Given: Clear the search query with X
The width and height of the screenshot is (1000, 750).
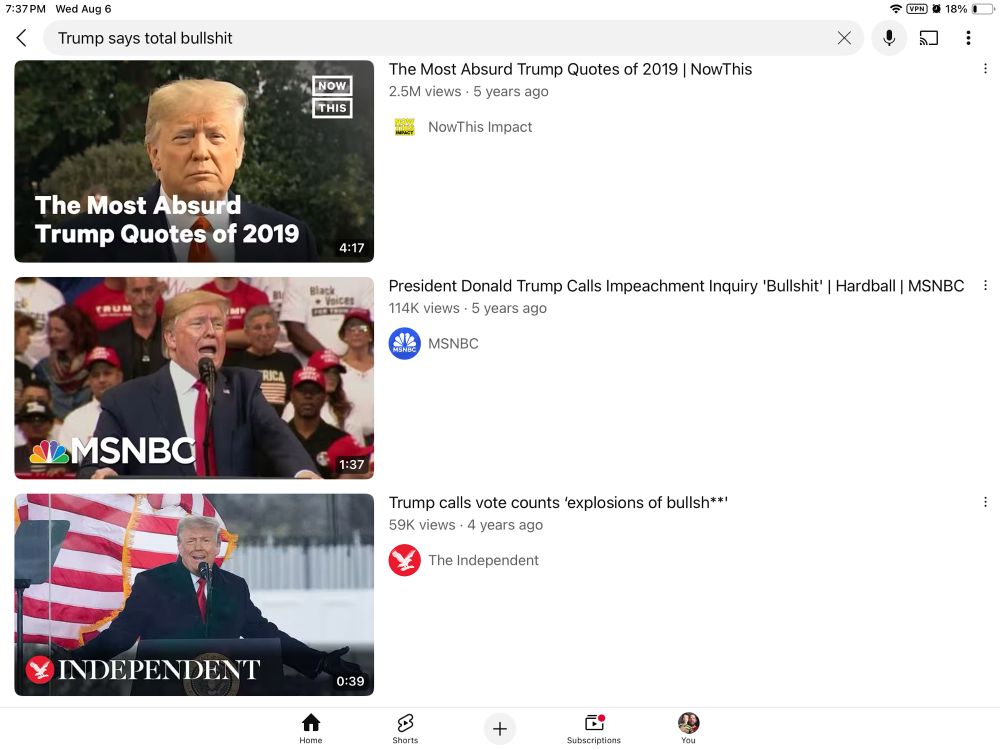Looking at the screenshot, I should (x=844, y=38).
